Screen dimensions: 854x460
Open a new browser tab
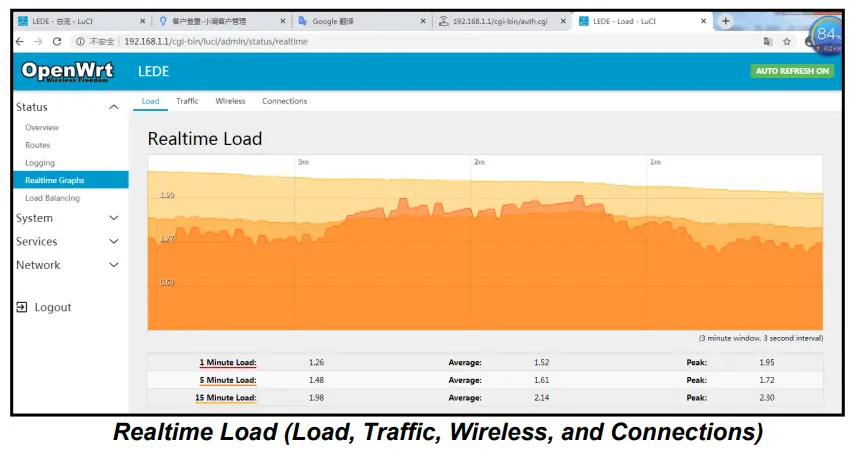click(x=725, y=21)
